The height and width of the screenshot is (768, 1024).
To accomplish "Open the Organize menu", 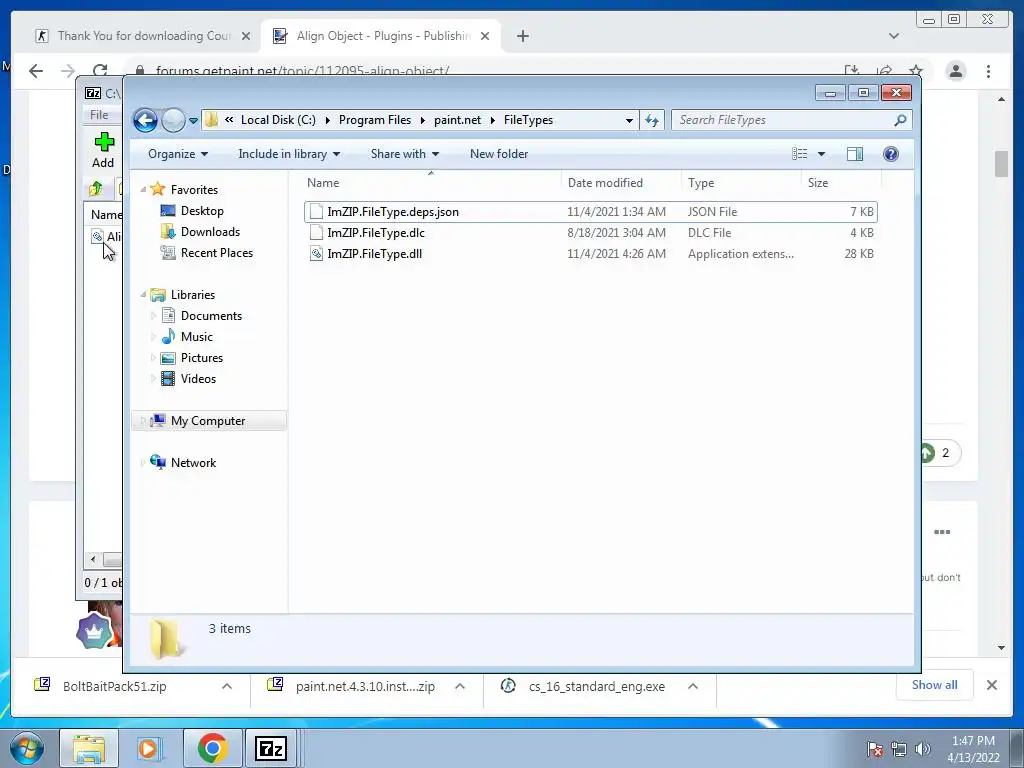I will pos(178,154).
